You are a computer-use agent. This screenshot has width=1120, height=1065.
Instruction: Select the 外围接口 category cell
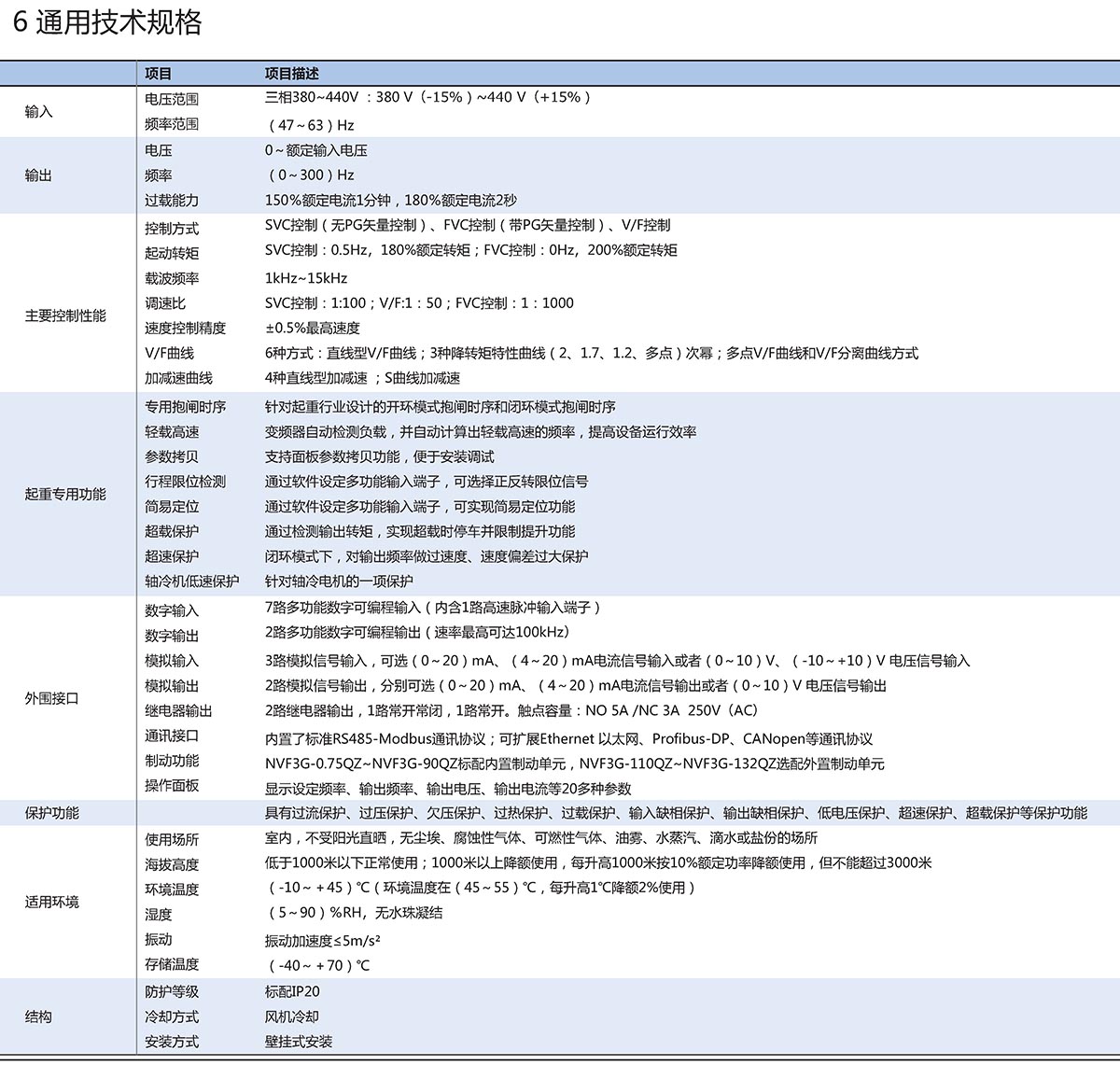click(52, 698)
